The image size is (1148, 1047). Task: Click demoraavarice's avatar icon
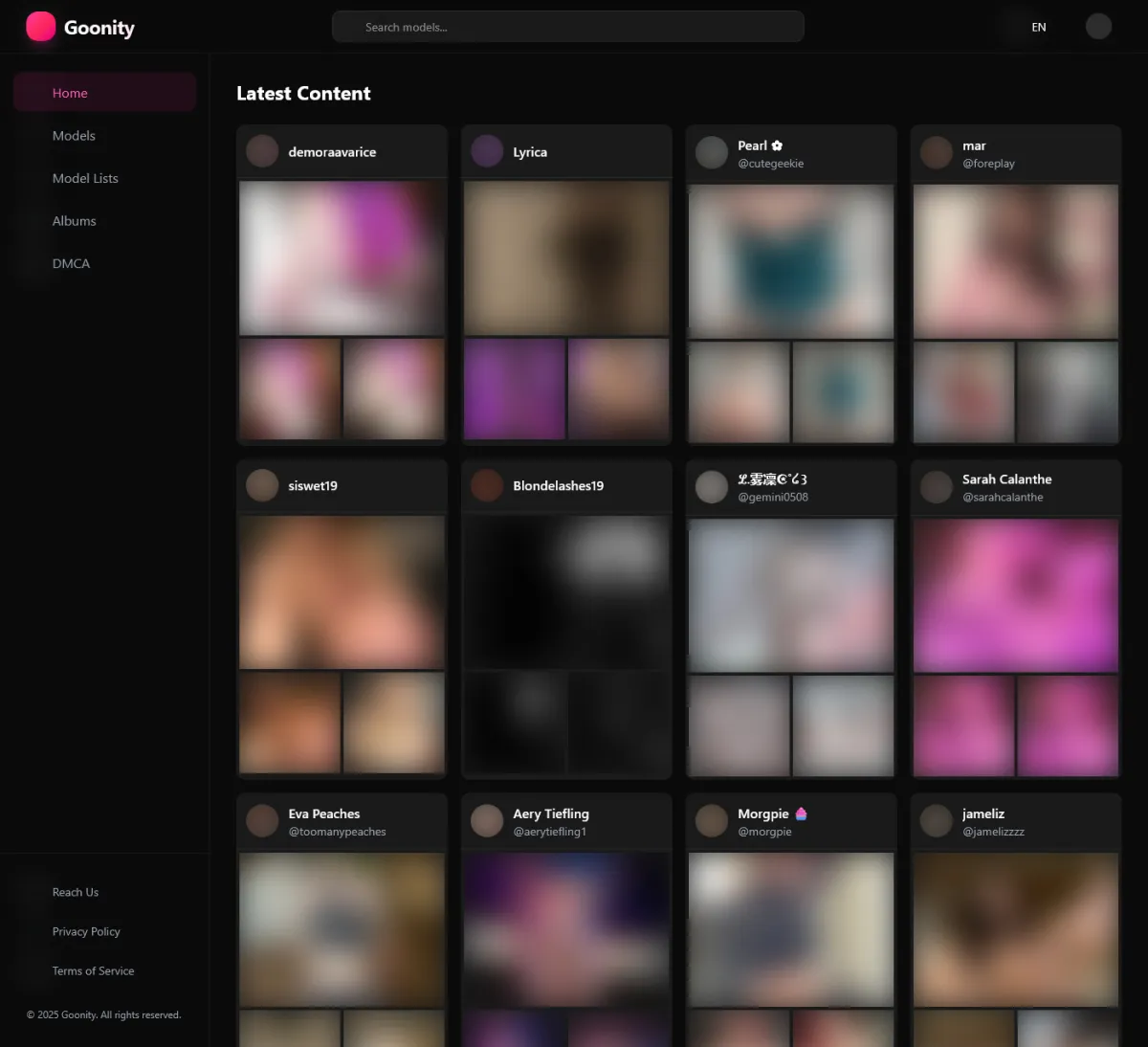[262, 151]
